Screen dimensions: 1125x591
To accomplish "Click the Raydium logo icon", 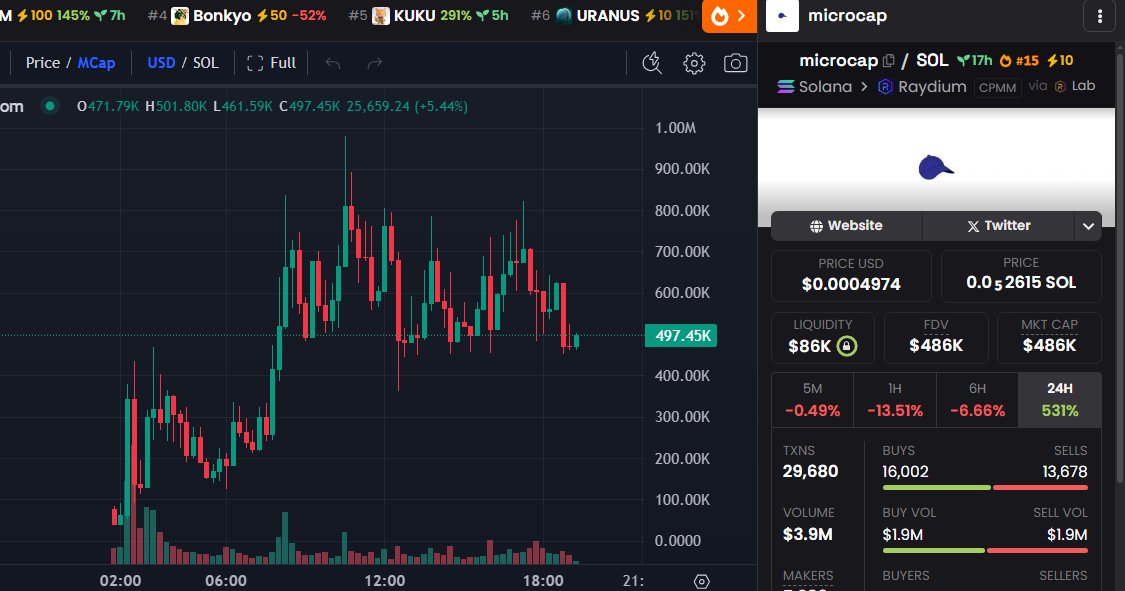I will 885,87.
